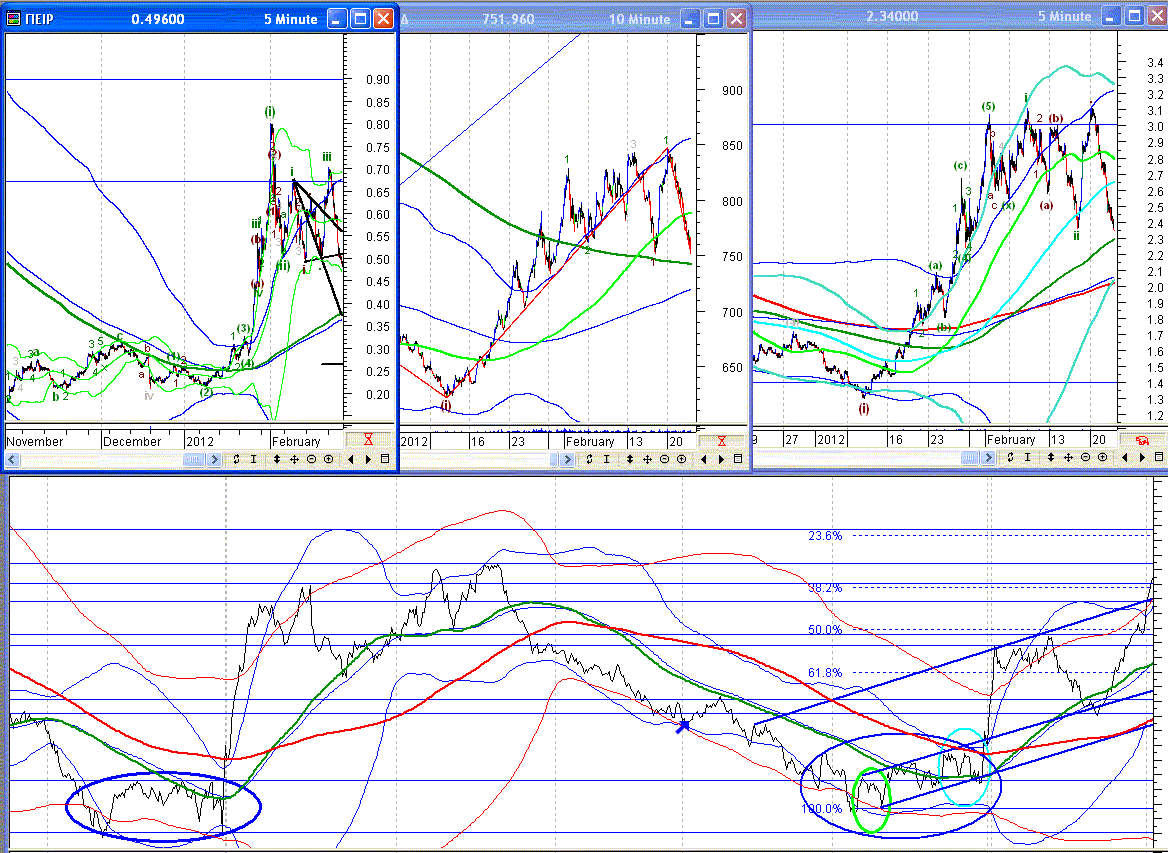Click right scroll arrow in 2.34000 chart
The height and width of the screenshot is (853, 1168).
pyautogui.click(x=988, y=457)
